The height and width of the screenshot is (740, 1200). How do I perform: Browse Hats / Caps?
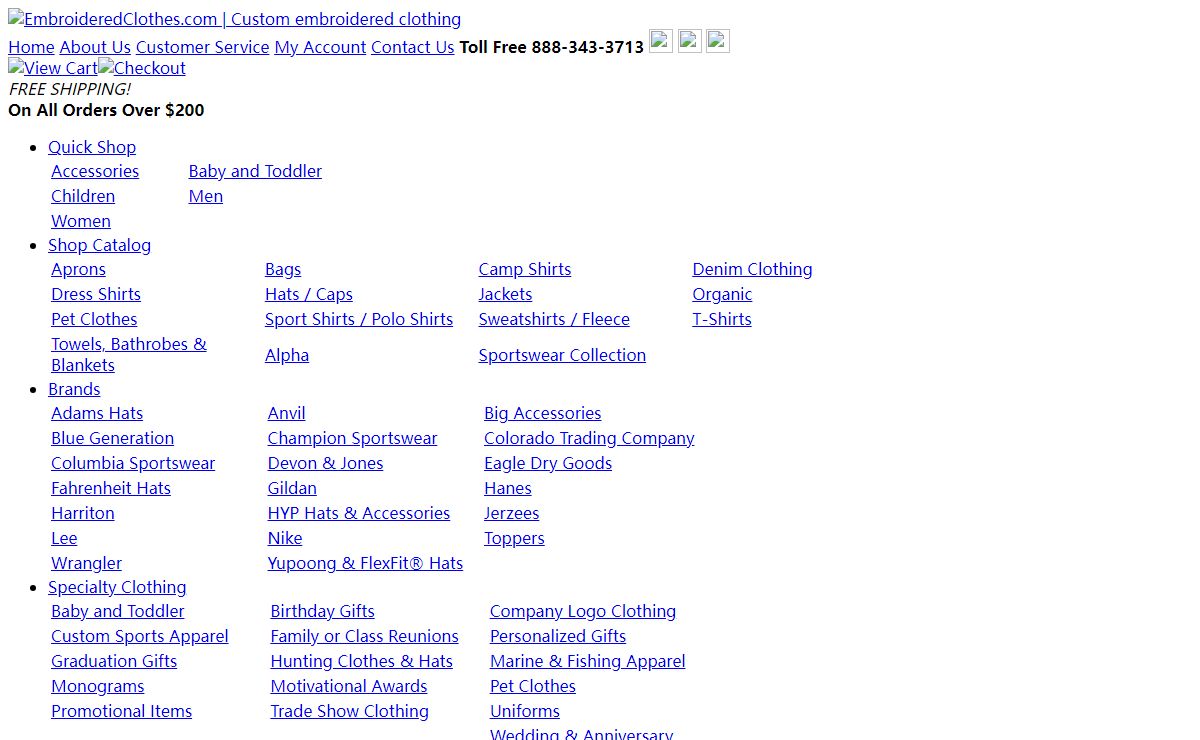(x=309, y=294)
